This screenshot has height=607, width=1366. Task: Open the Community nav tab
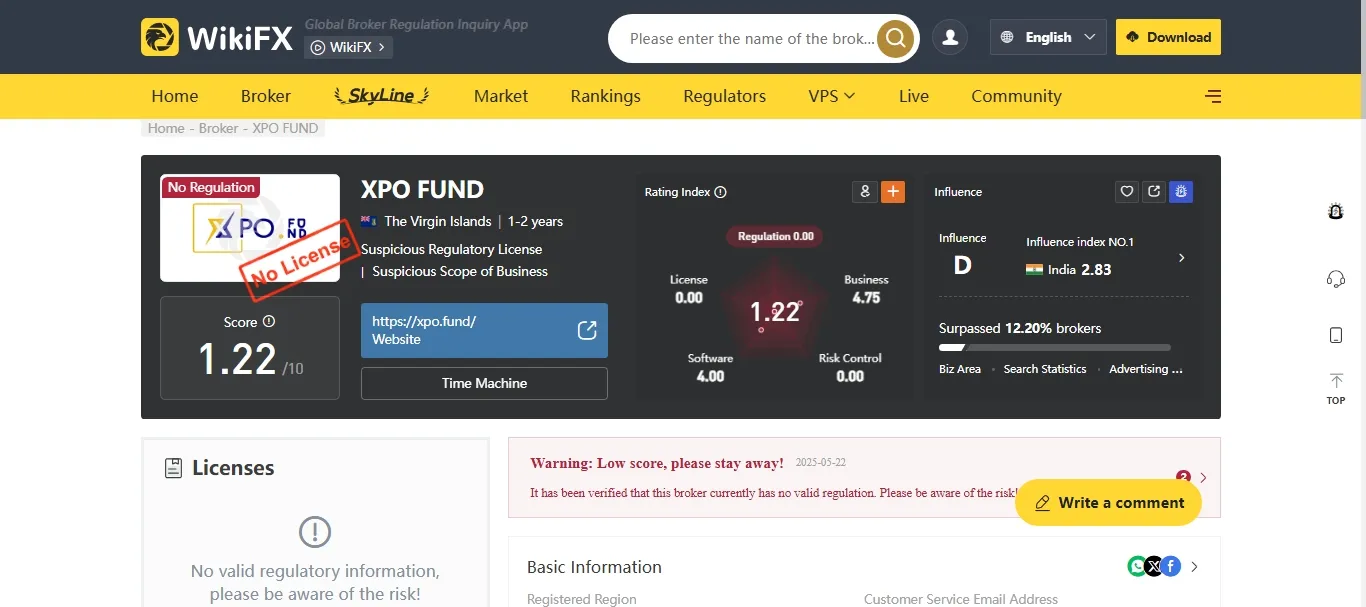[x=1016, y=96]
